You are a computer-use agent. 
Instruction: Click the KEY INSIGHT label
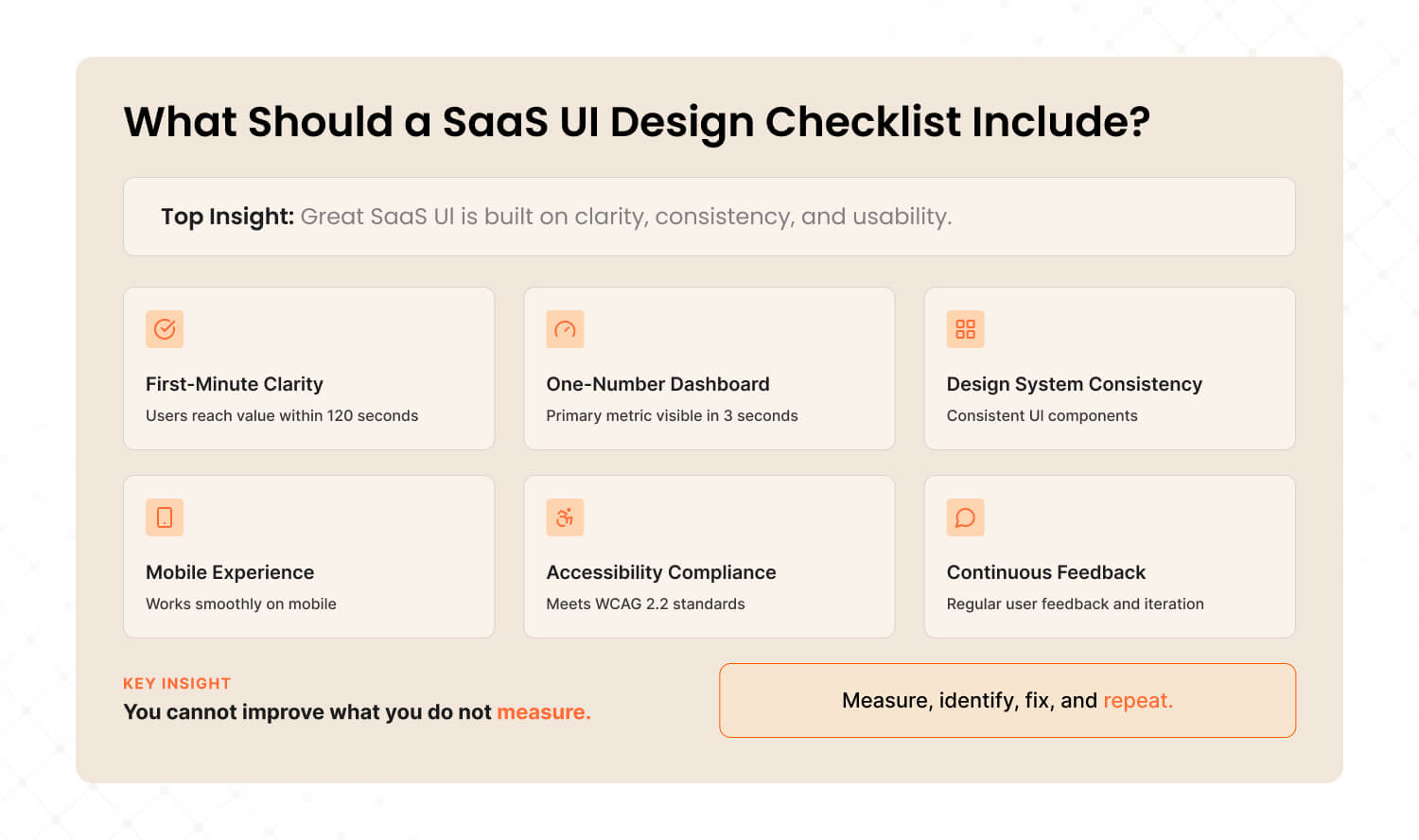177,683
